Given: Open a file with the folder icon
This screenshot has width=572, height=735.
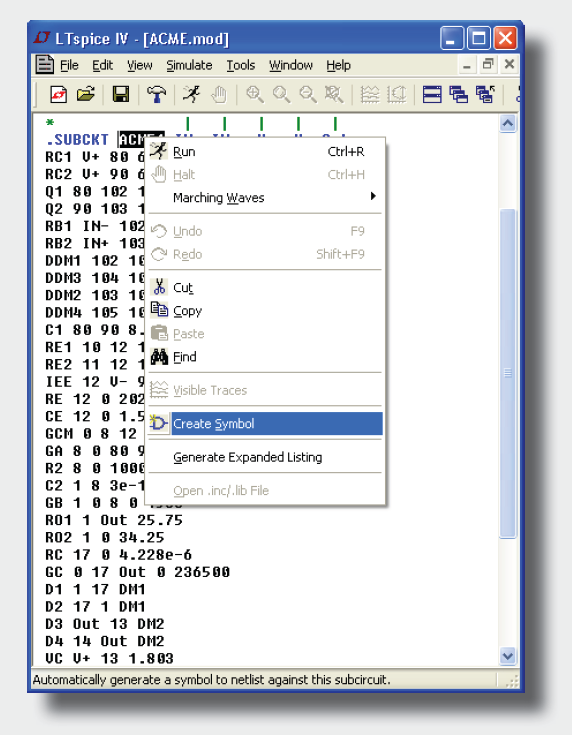Looking at the screenshot, I should coord(86,95).
